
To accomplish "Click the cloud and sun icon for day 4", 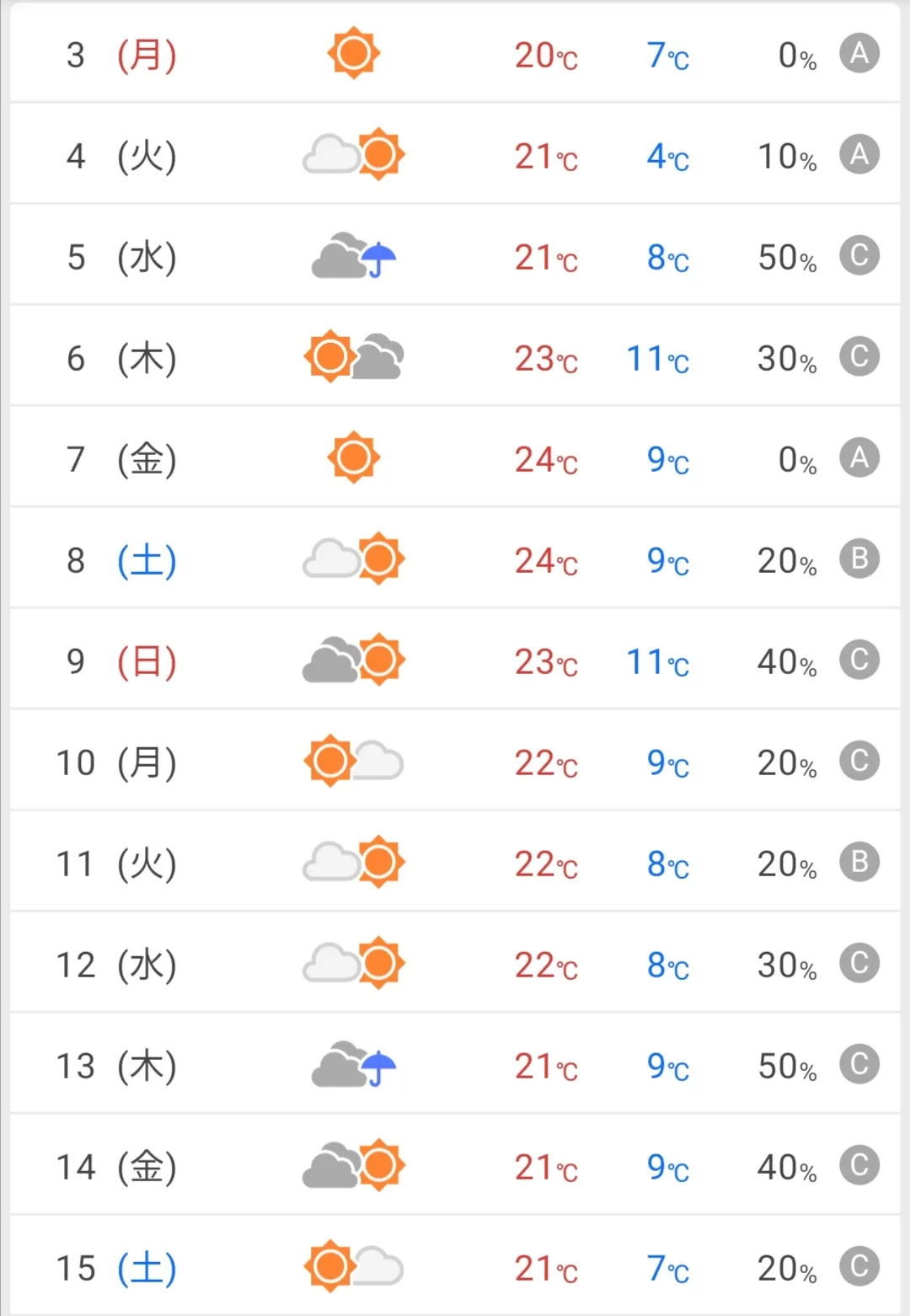I will point(354,154).
